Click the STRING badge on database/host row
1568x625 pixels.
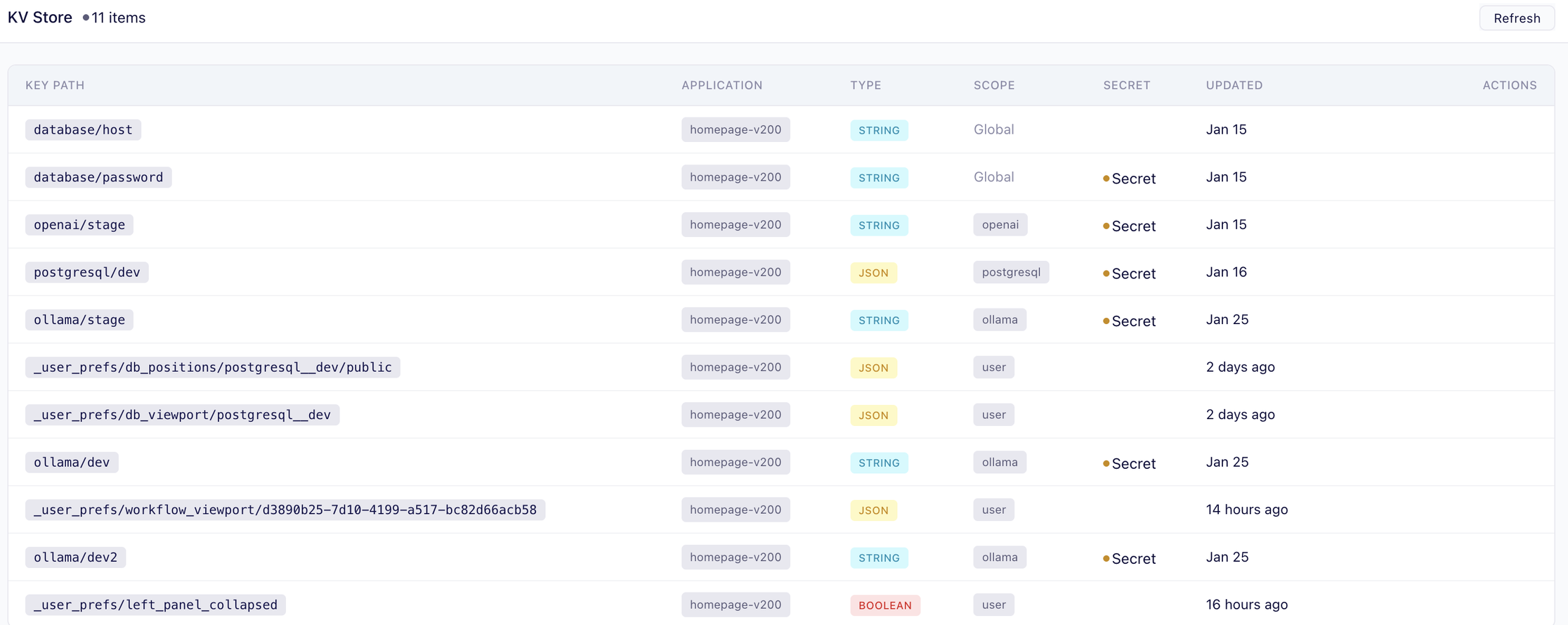[879, 130]
